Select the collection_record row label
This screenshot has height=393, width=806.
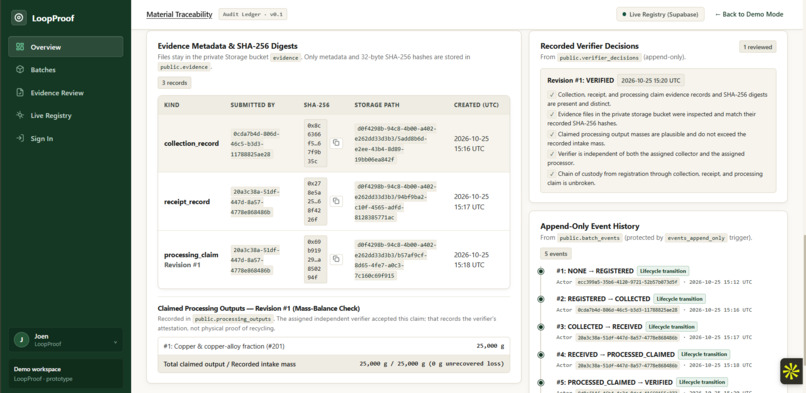coord(191,143)
